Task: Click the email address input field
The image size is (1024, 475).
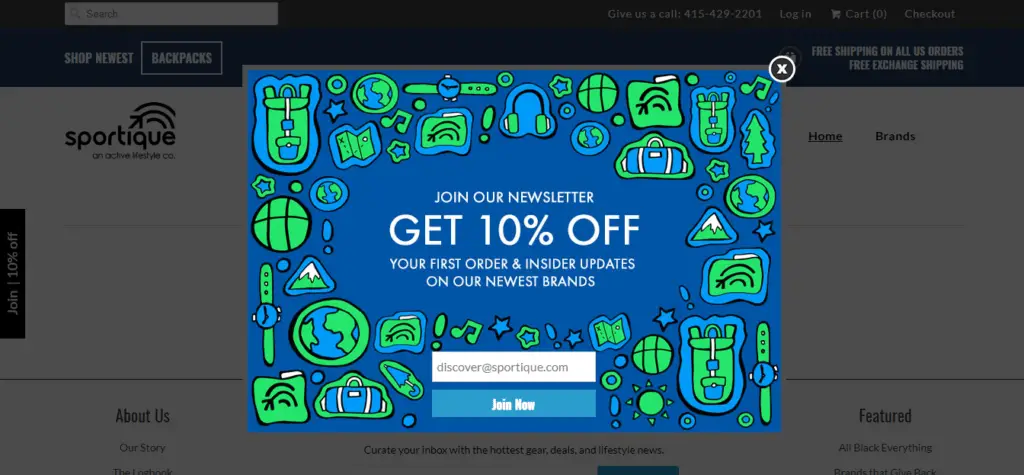Action: coord(513,367)
